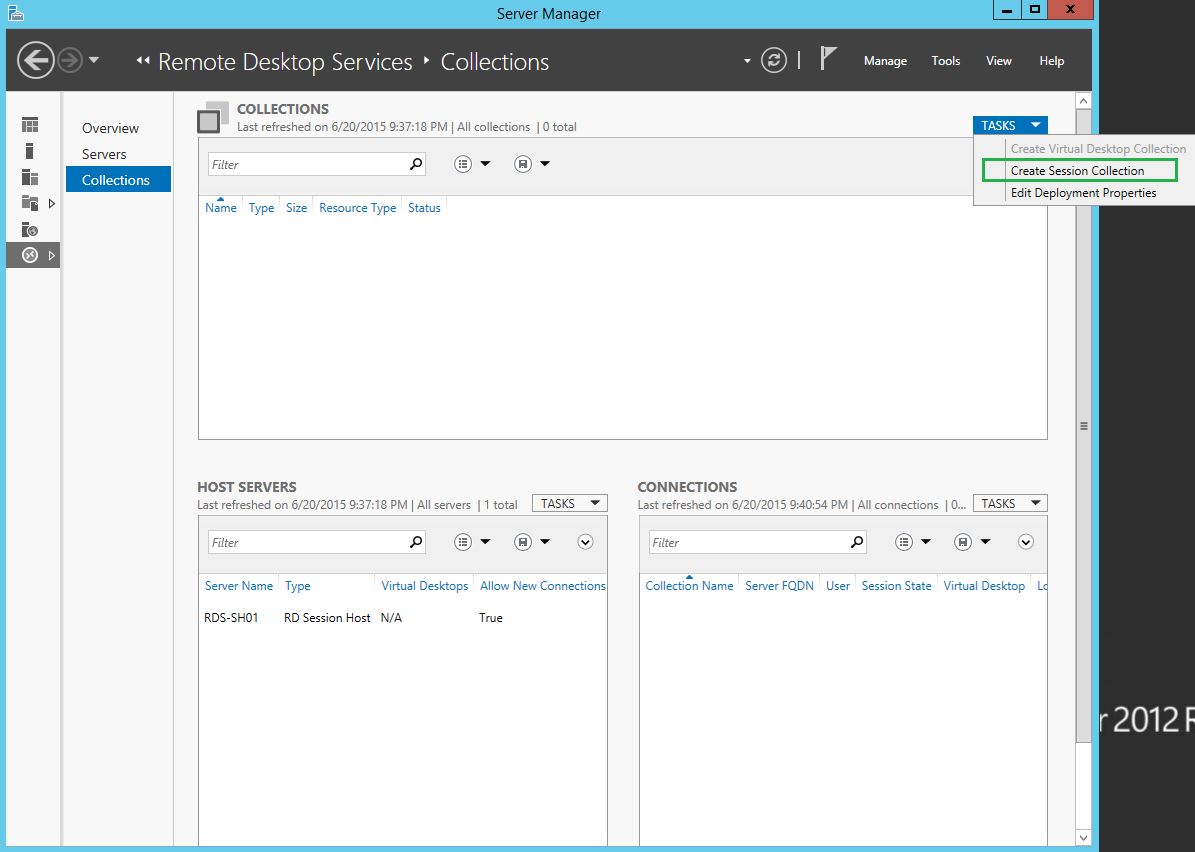
Task: Click the saved queries icon in Collections filter
Action: tap(463, 163)
